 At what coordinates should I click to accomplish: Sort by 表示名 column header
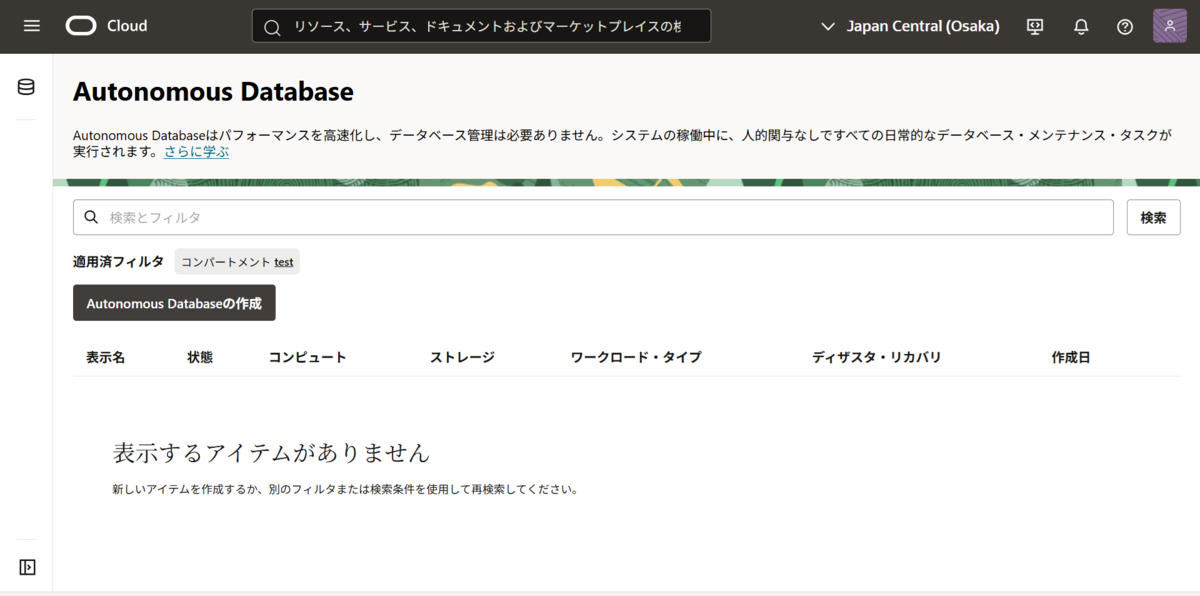(x=105, y=357)
